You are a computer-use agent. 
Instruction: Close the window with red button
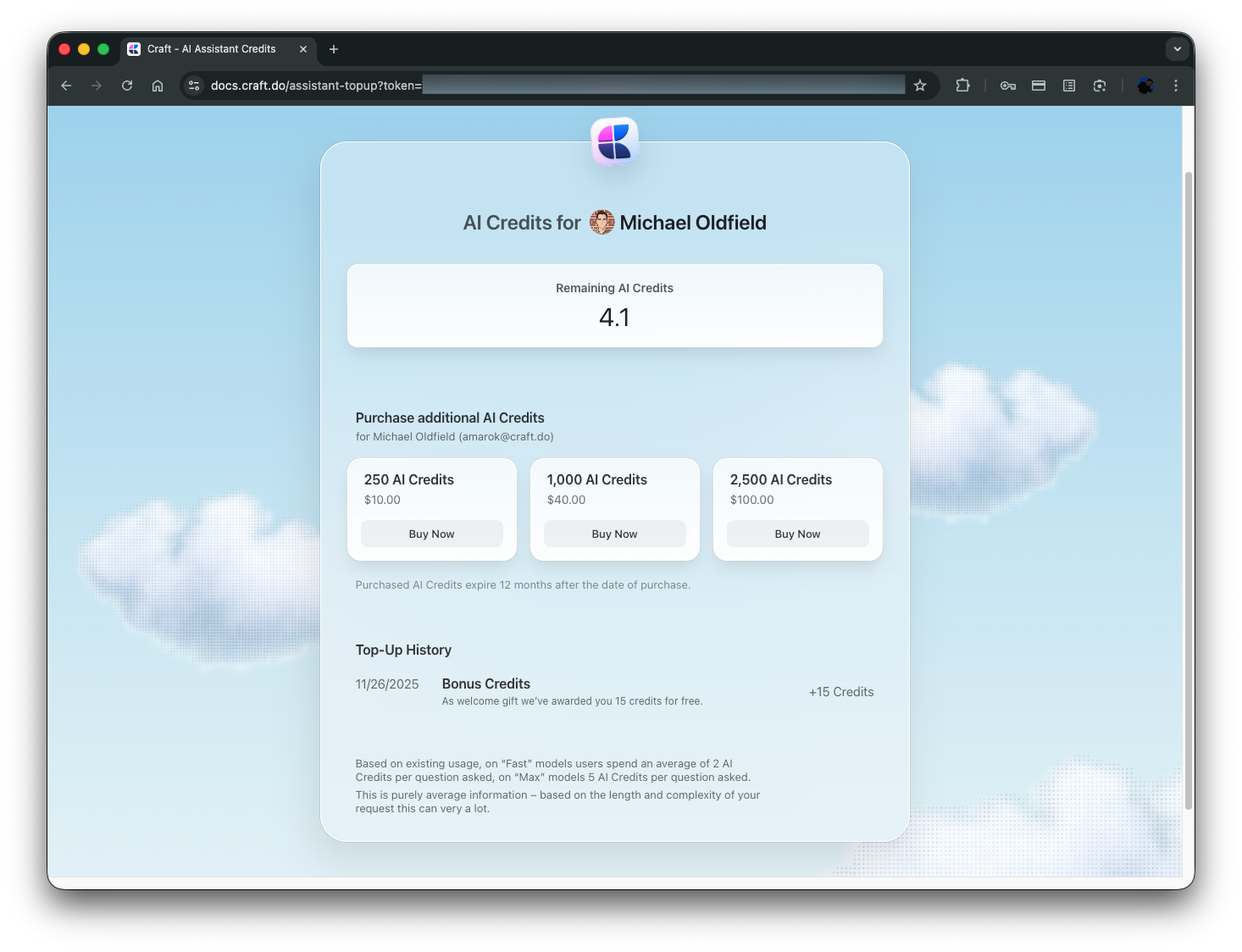point(64,49)
